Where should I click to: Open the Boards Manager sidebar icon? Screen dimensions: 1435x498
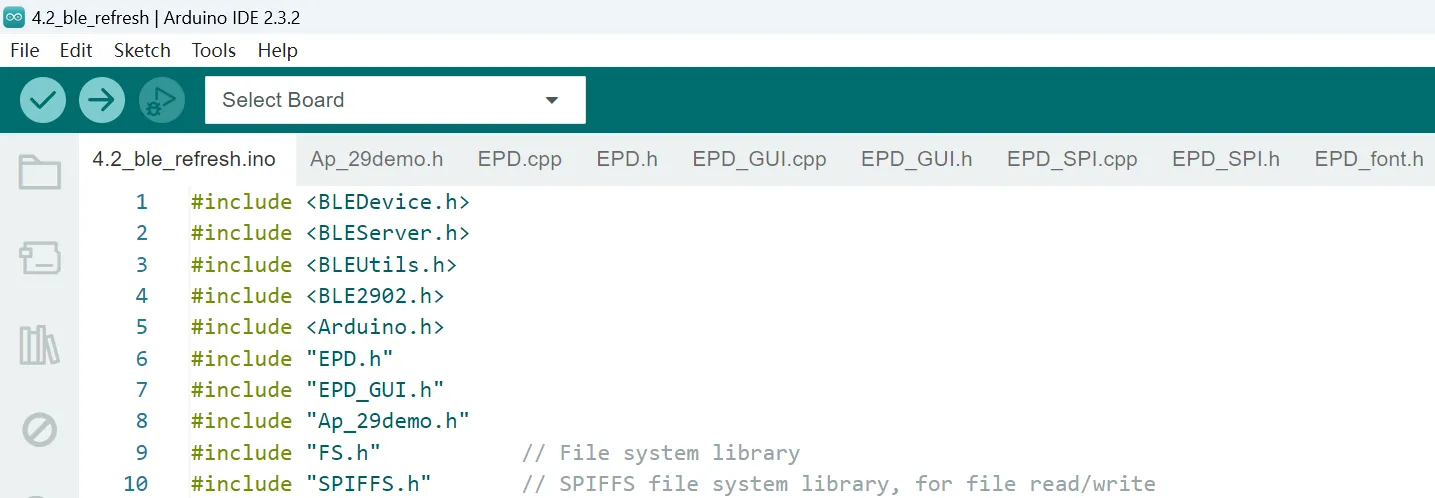(x=40, y=259)
